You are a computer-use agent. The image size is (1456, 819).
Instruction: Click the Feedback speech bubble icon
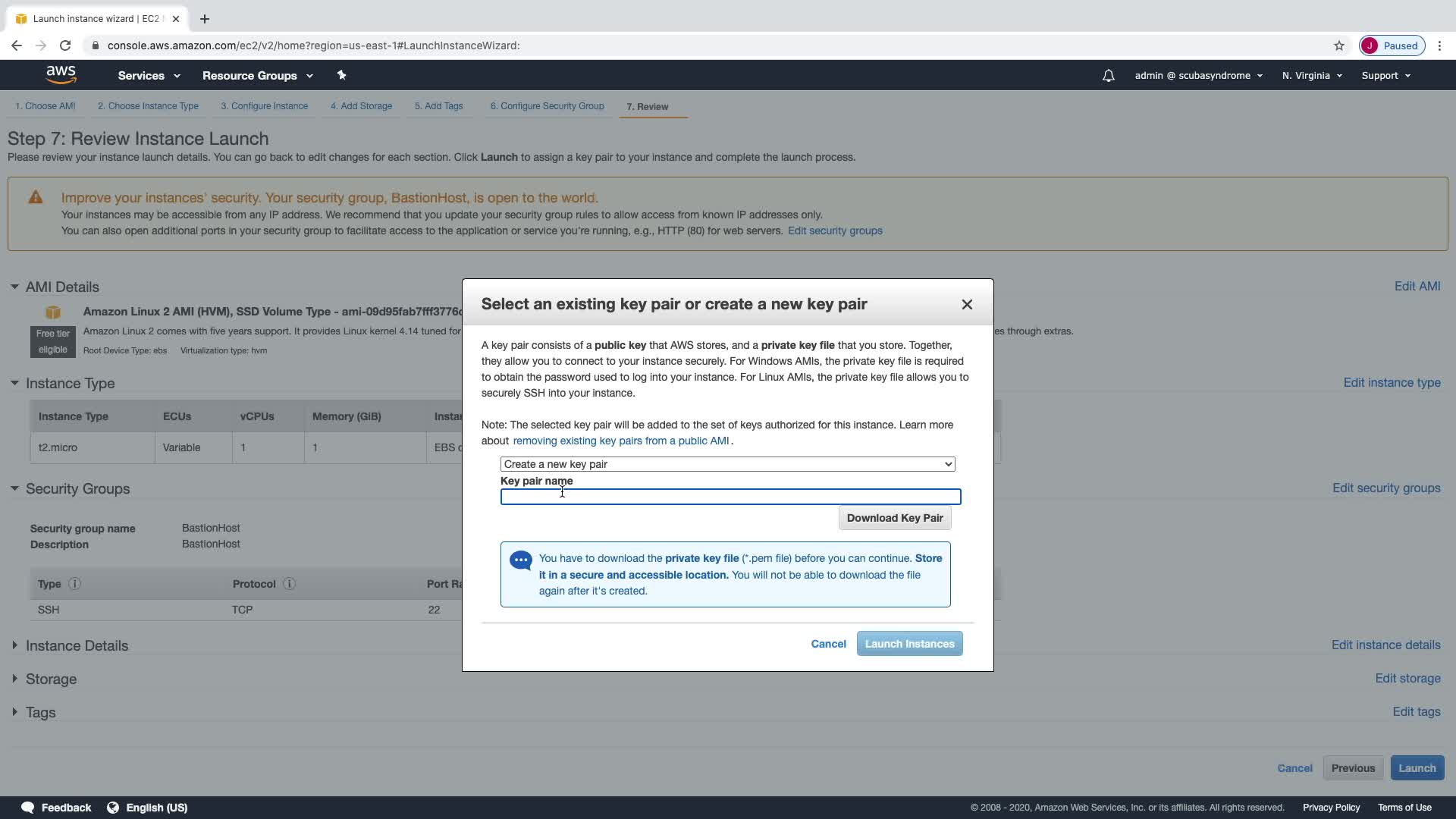coord(27,808)
